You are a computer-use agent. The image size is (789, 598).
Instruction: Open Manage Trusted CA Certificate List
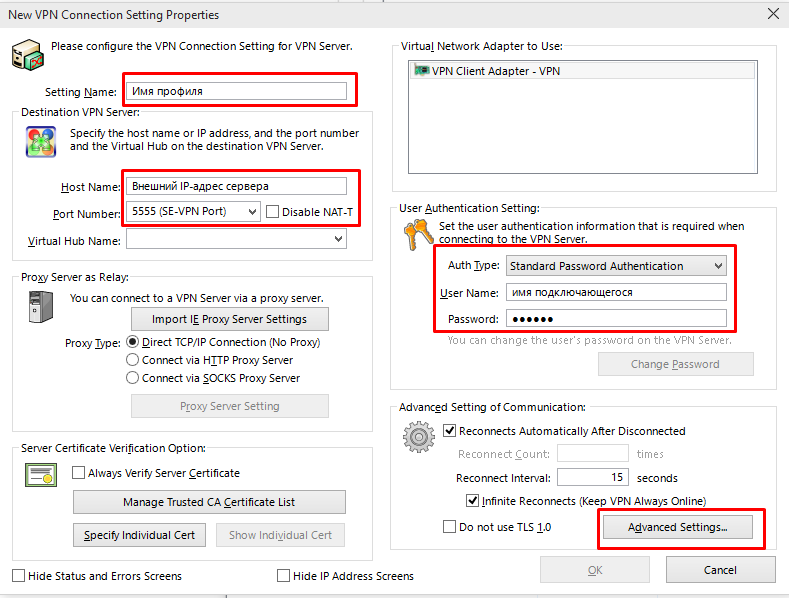209,502
